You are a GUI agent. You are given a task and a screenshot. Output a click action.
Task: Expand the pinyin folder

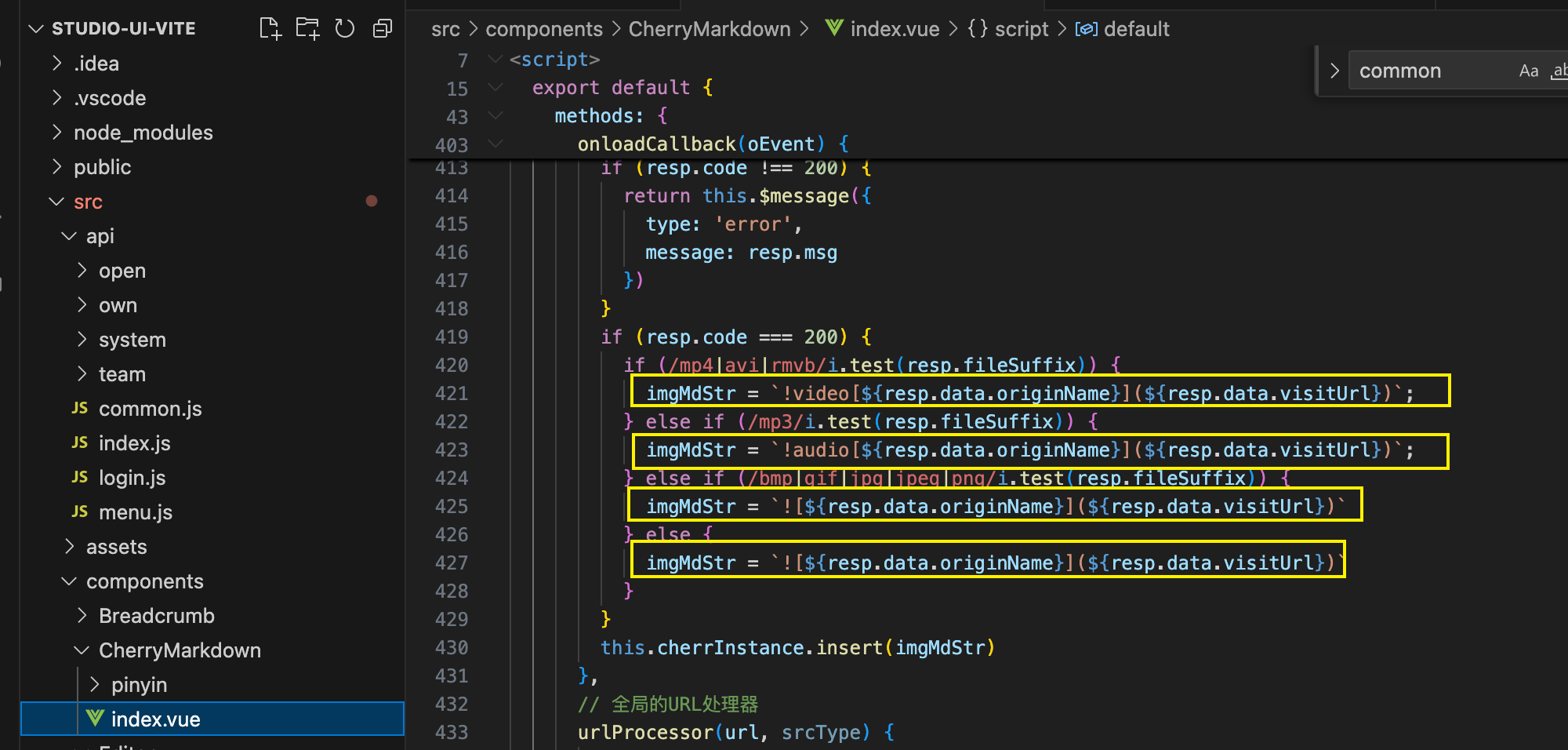tap(94, 685)
